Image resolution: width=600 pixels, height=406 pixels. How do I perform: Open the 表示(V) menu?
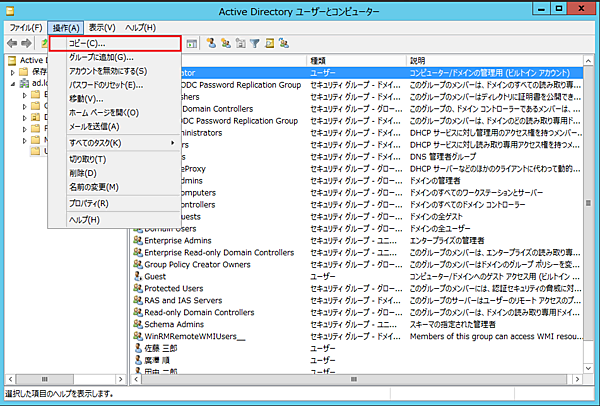point(102,28)
